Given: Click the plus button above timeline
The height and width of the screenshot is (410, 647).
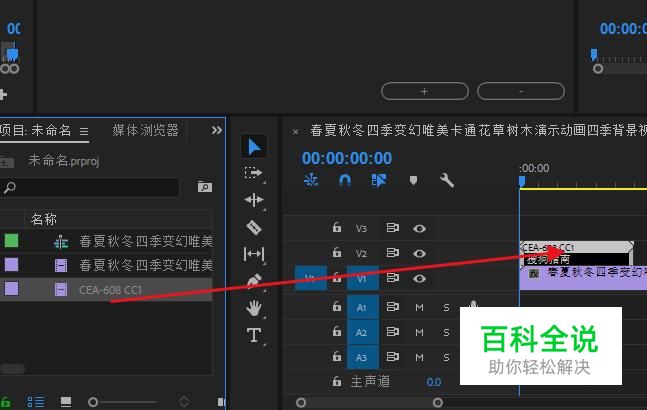Looking at the screenshot, I should tap(425, 91).
